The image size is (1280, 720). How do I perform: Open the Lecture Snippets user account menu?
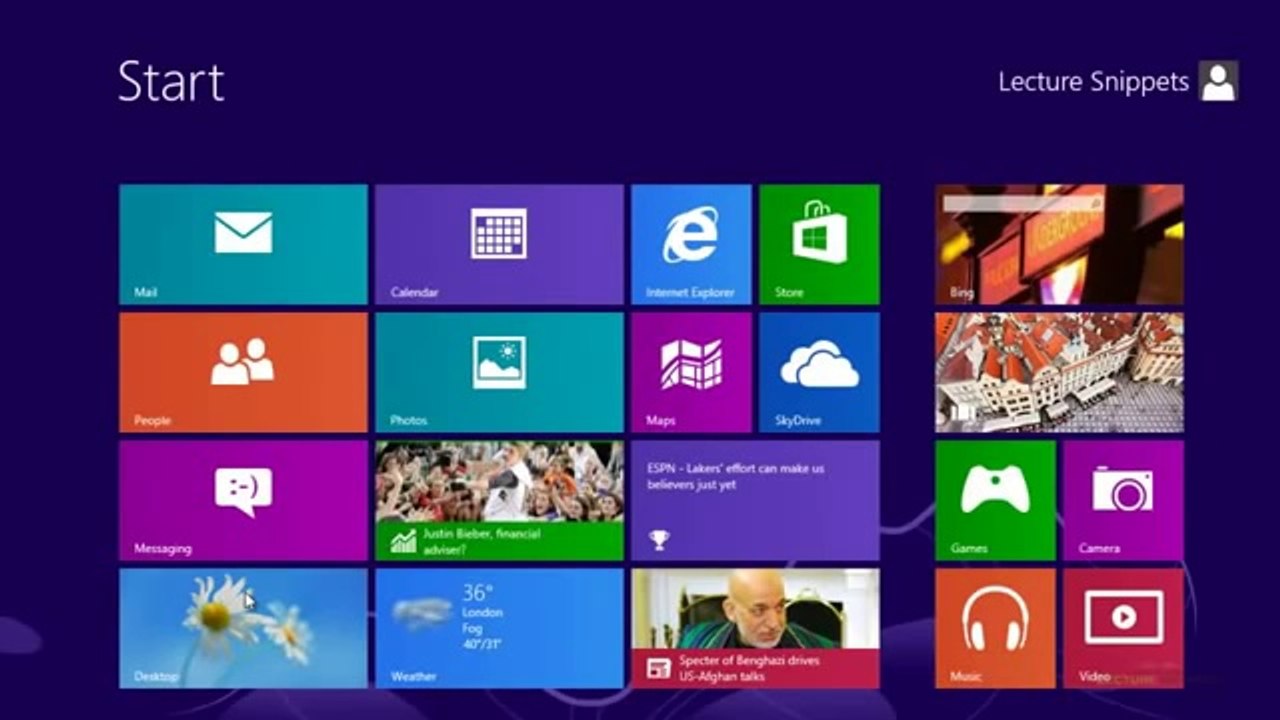(x=1118, y=81)
